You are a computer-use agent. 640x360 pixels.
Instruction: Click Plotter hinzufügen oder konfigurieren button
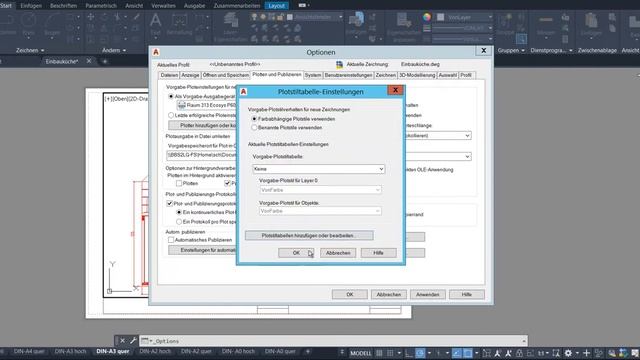pos(203,125)
